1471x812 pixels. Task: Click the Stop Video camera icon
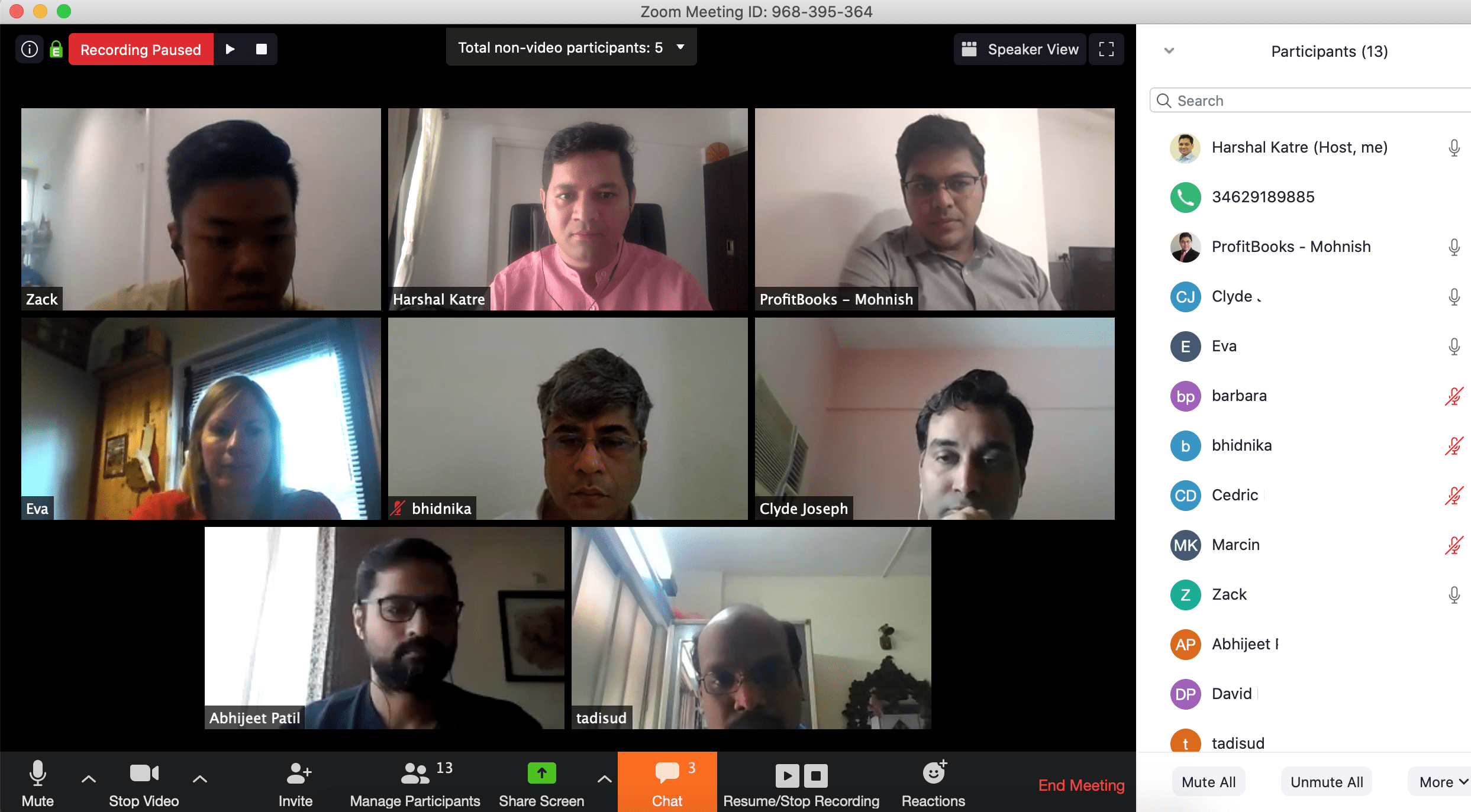(x=141, y=775)
